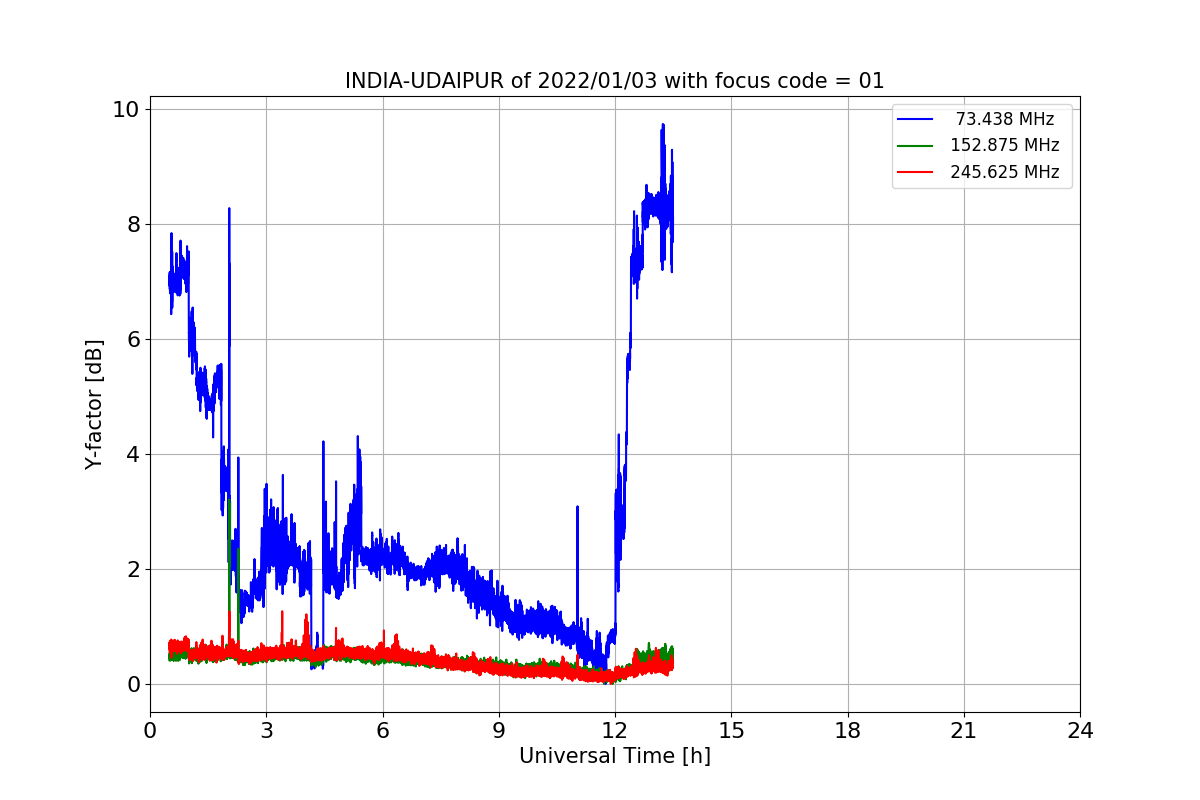Select the 152.875 MHz legend label
Viewport: 1200px width, 800px height.
point(1004,145)
